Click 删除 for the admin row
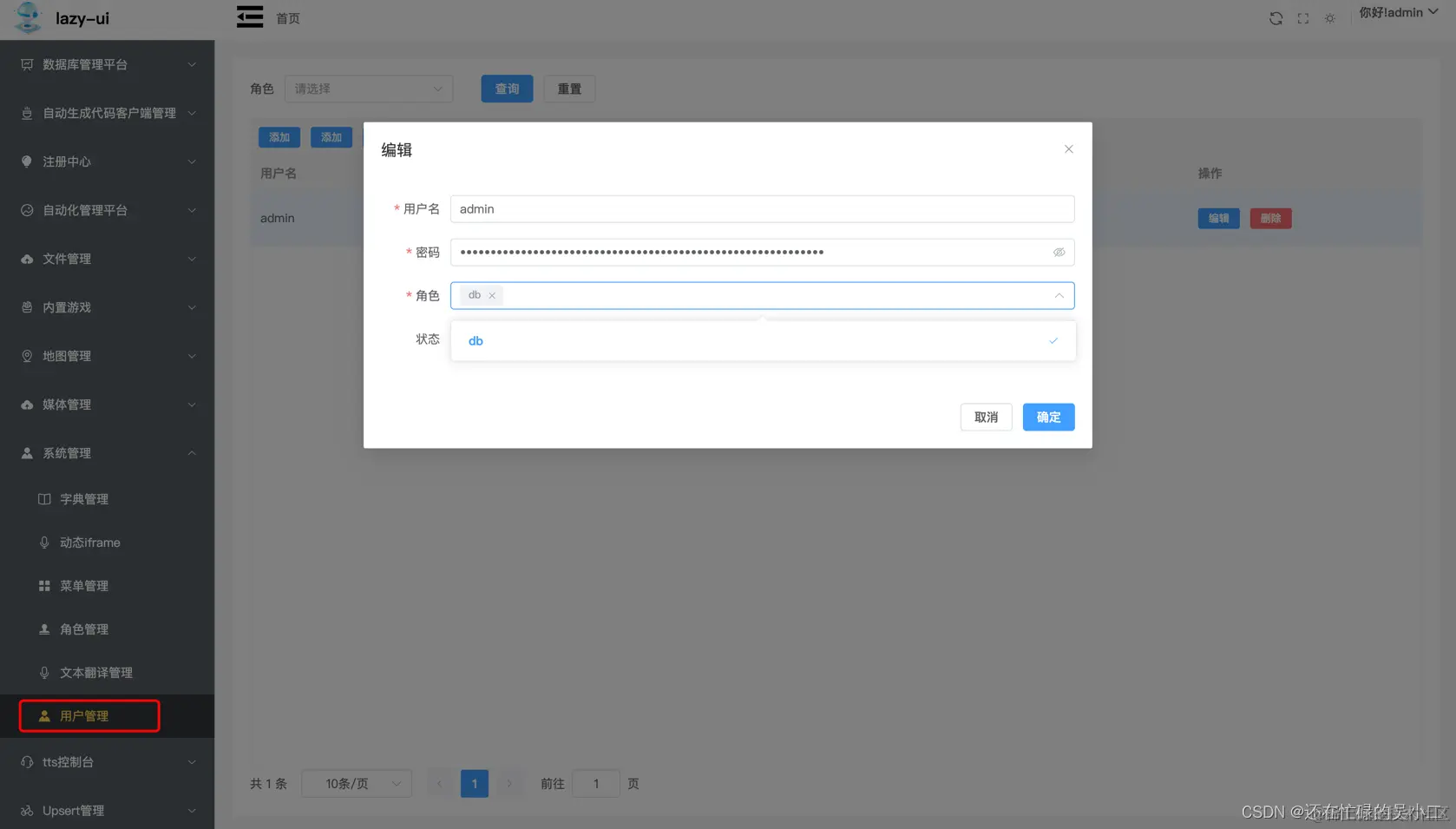The height and width of the screenshot is (829, 1456). click(1270, 219)
